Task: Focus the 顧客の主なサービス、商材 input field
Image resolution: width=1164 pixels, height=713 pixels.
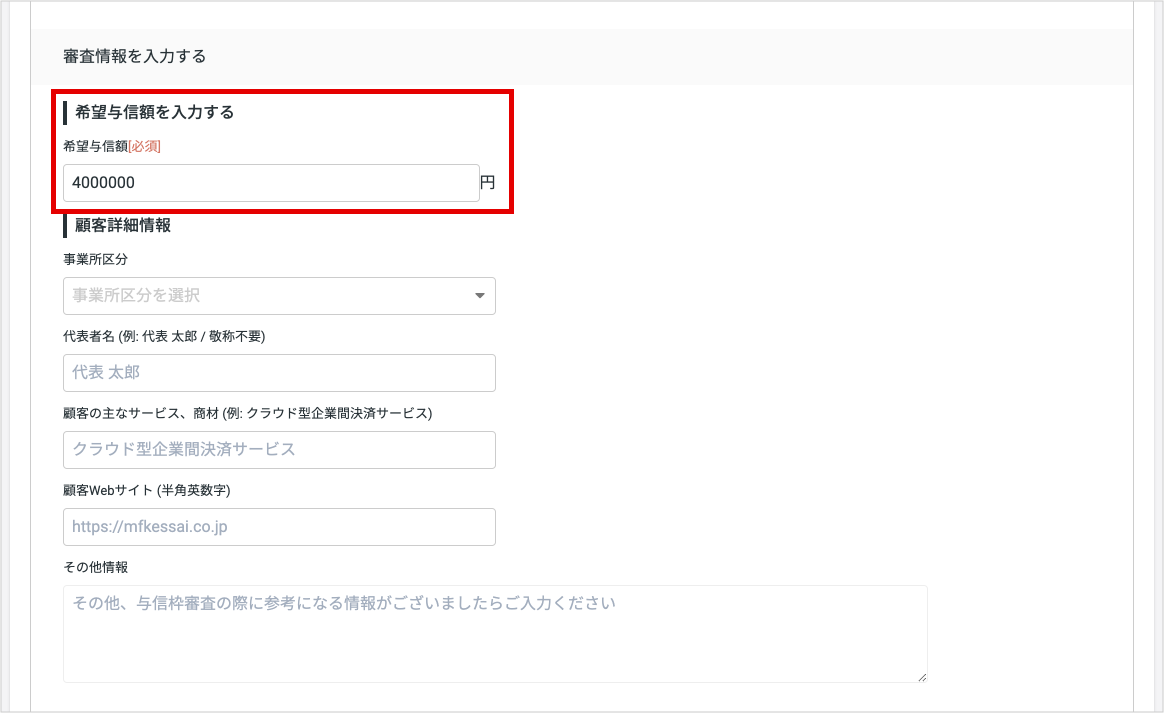Action: pos(279,450)
